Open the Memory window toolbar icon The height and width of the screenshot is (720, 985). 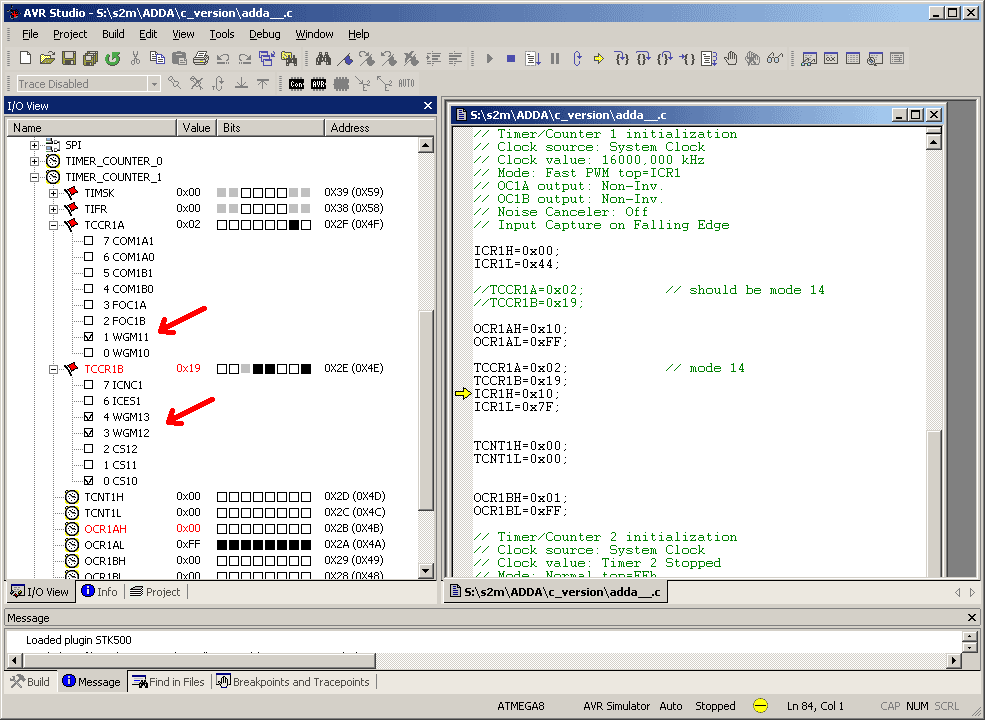(853, 58)
